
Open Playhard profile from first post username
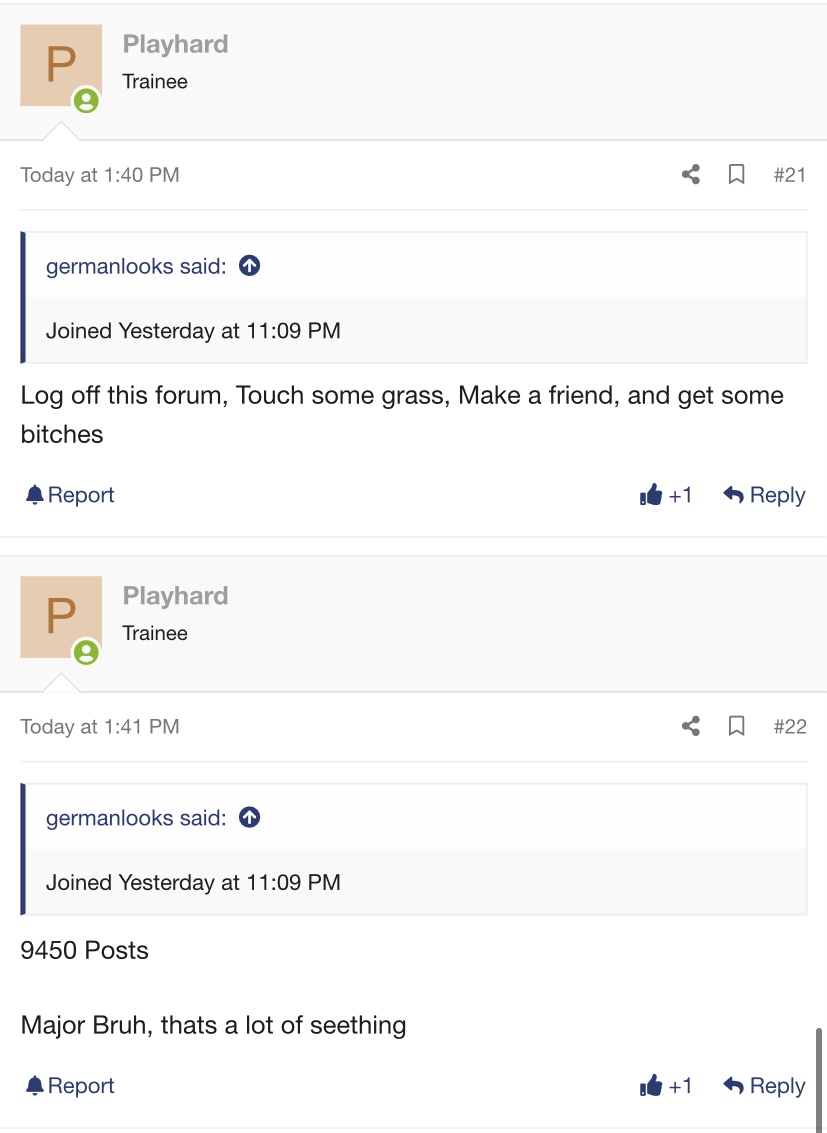click(175, 44)
